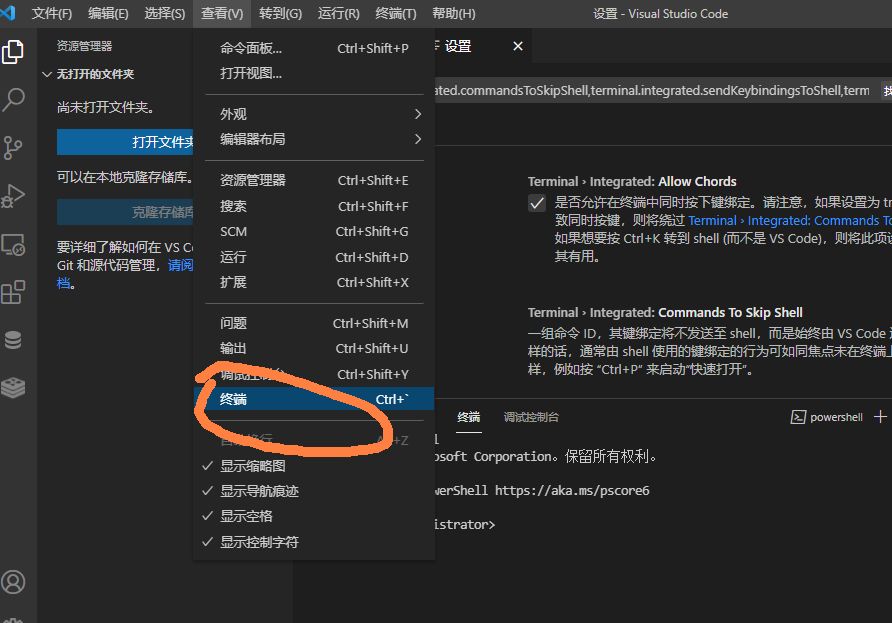Close the 设置 editor tab

[518, 46]
